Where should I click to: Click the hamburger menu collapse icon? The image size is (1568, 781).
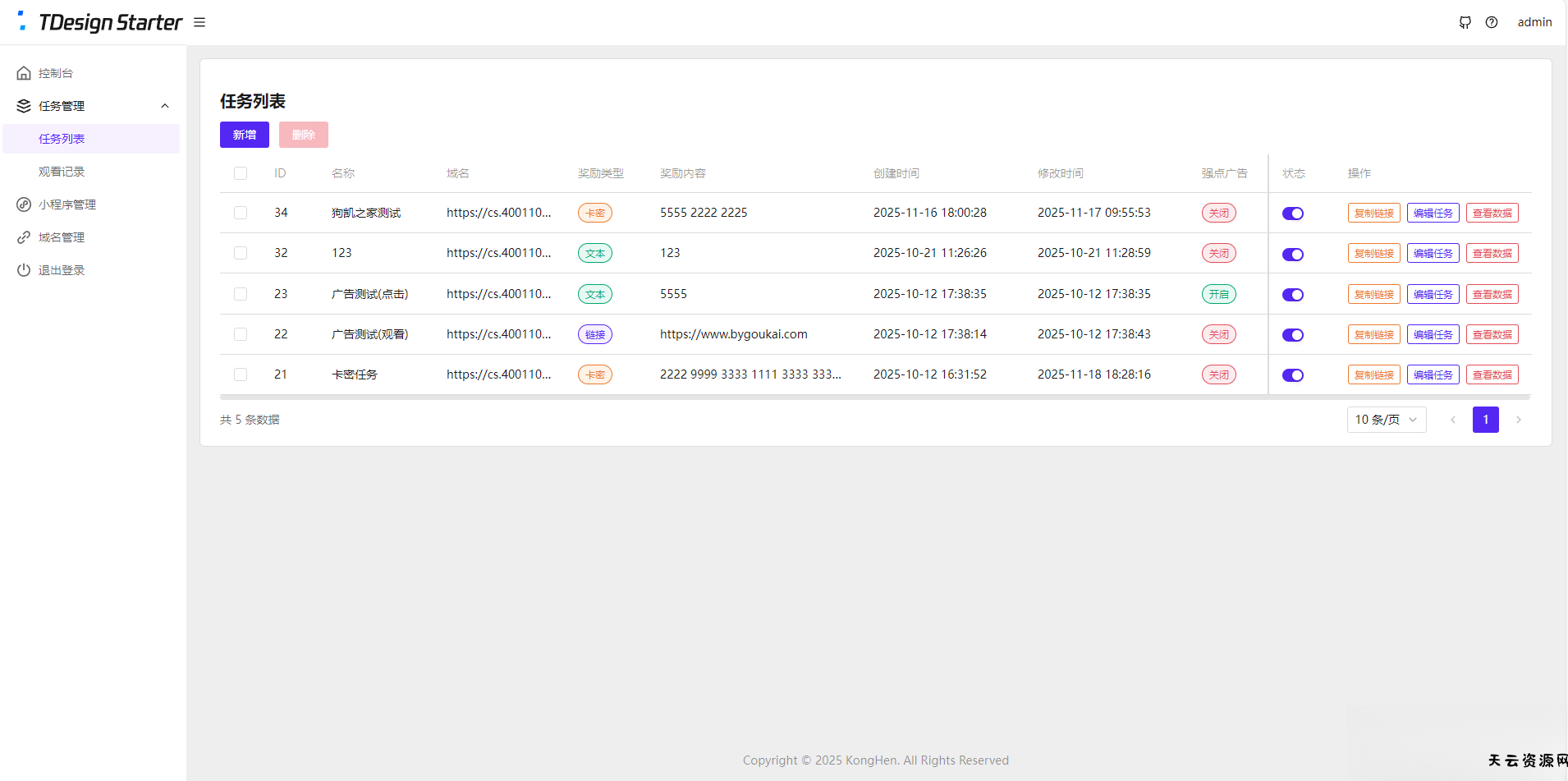point(199,22)
